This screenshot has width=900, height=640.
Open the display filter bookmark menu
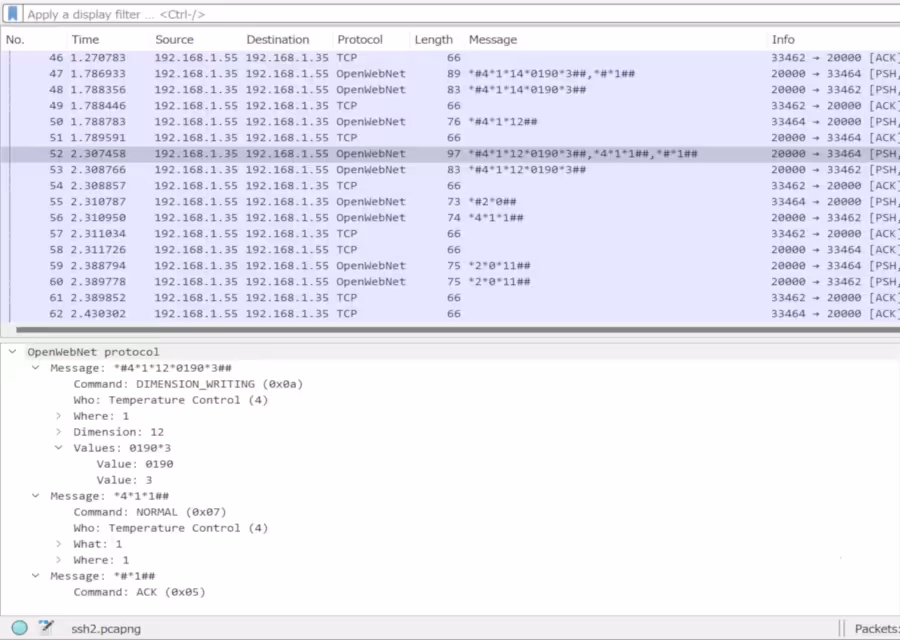[12, 14]
